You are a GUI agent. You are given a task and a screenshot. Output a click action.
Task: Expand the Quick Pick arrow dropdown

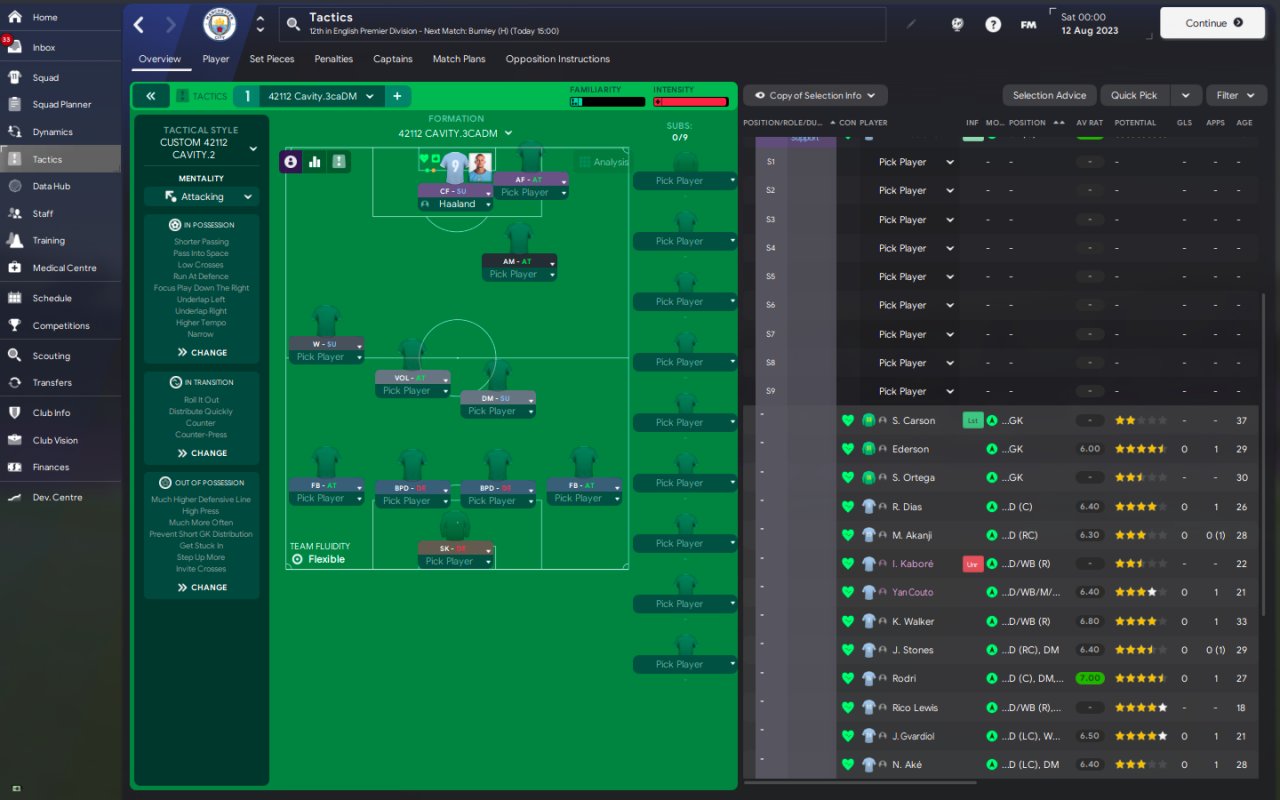pyautogui.click(x=1185, y=95)
